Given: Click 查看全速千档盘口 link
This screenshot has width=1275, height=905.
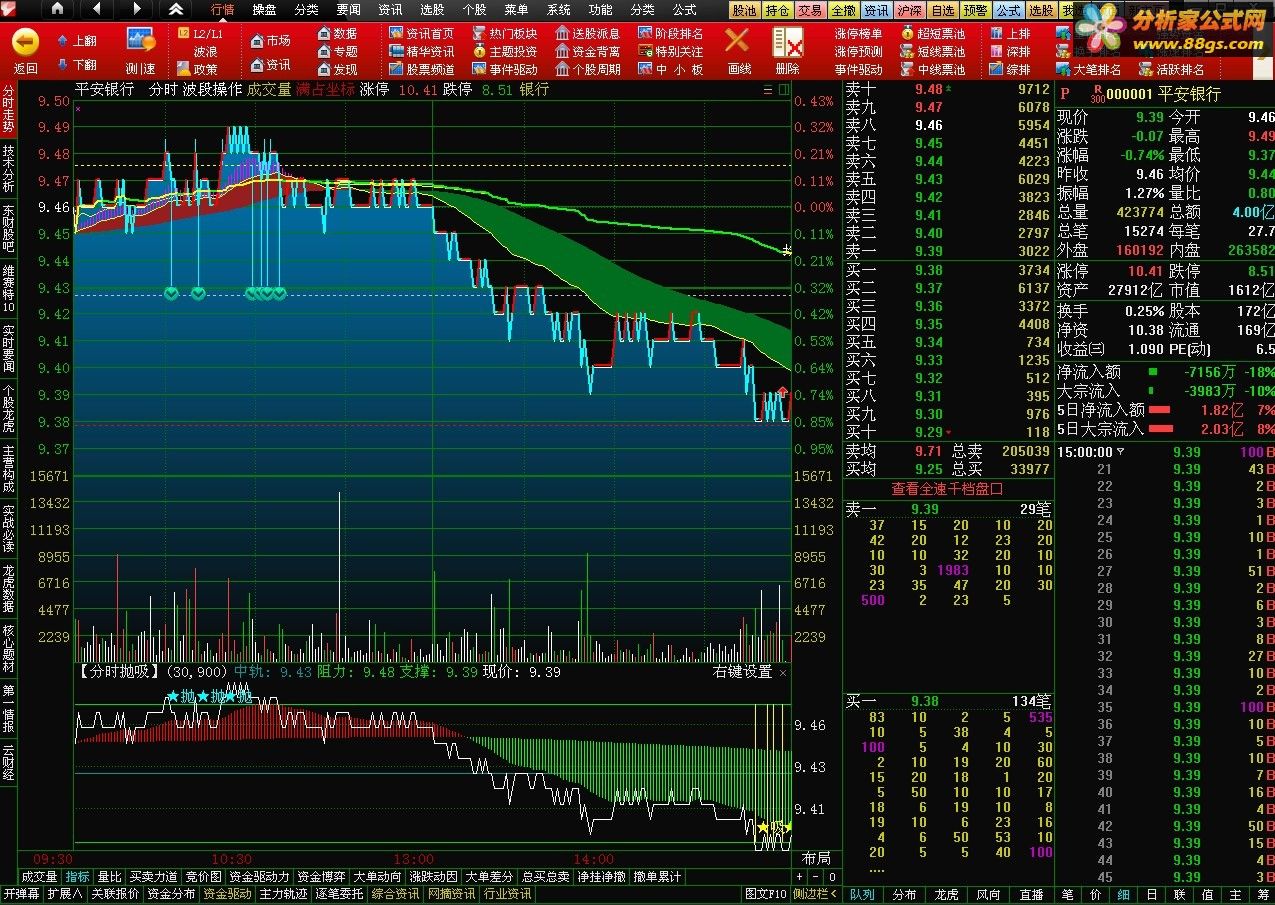Looking at the screenshot, I should tap(947, 489).
